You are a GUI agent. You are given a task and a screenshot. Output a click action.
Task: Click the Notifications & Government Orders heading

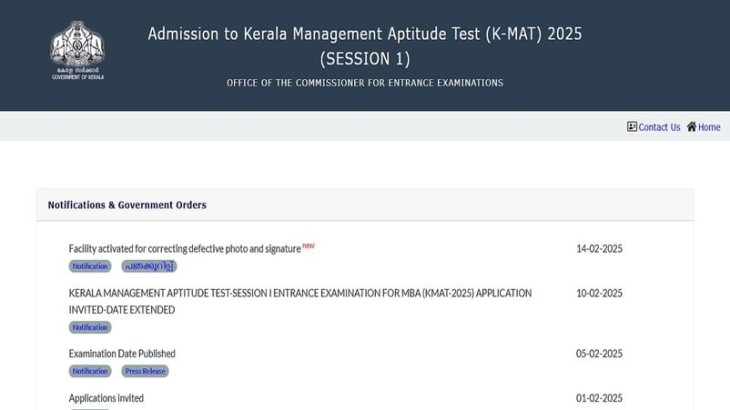[127, 205]
